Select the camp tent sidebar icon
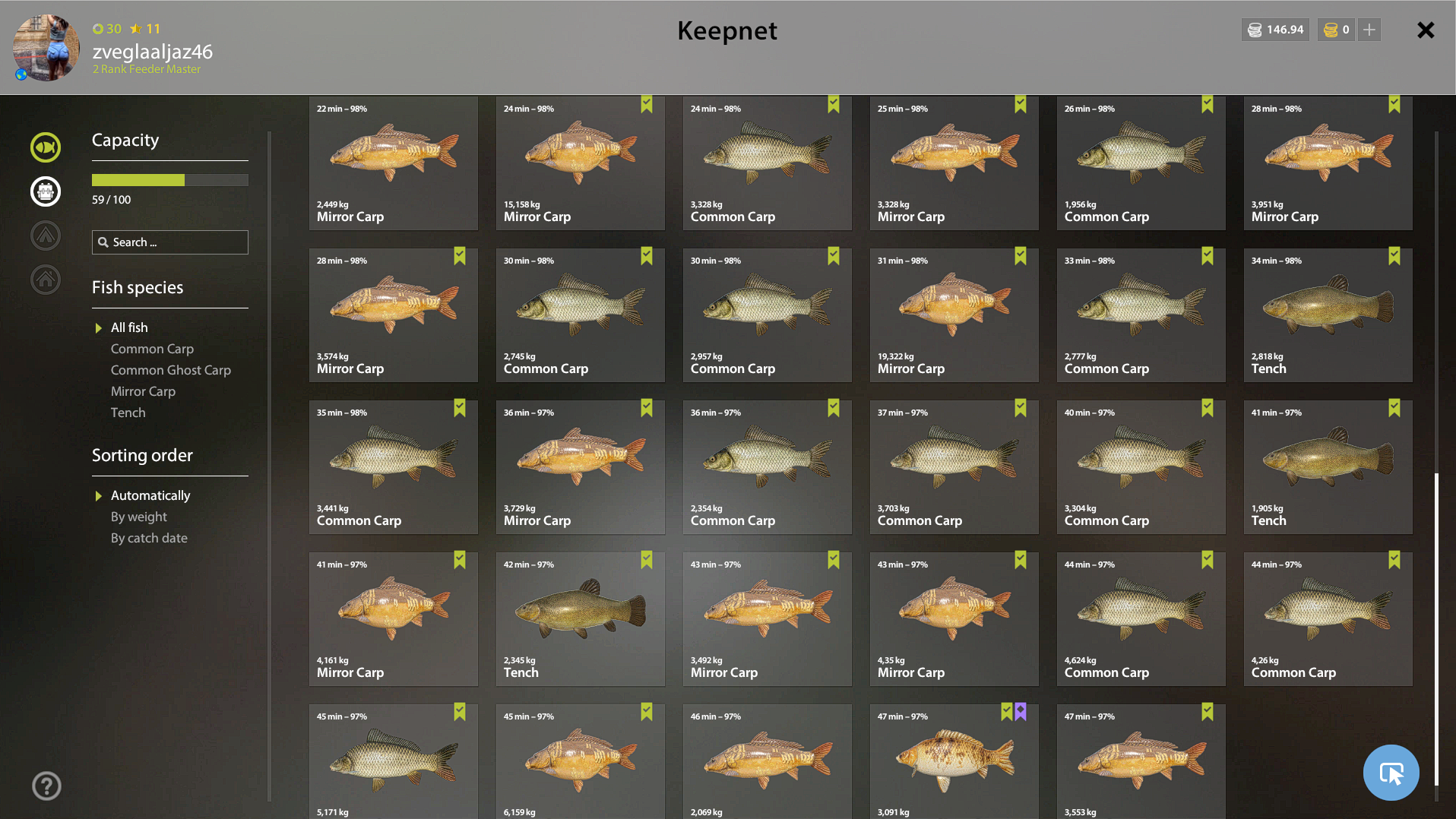Viewport: 1456px width, 819px height. tap(46, 235)
